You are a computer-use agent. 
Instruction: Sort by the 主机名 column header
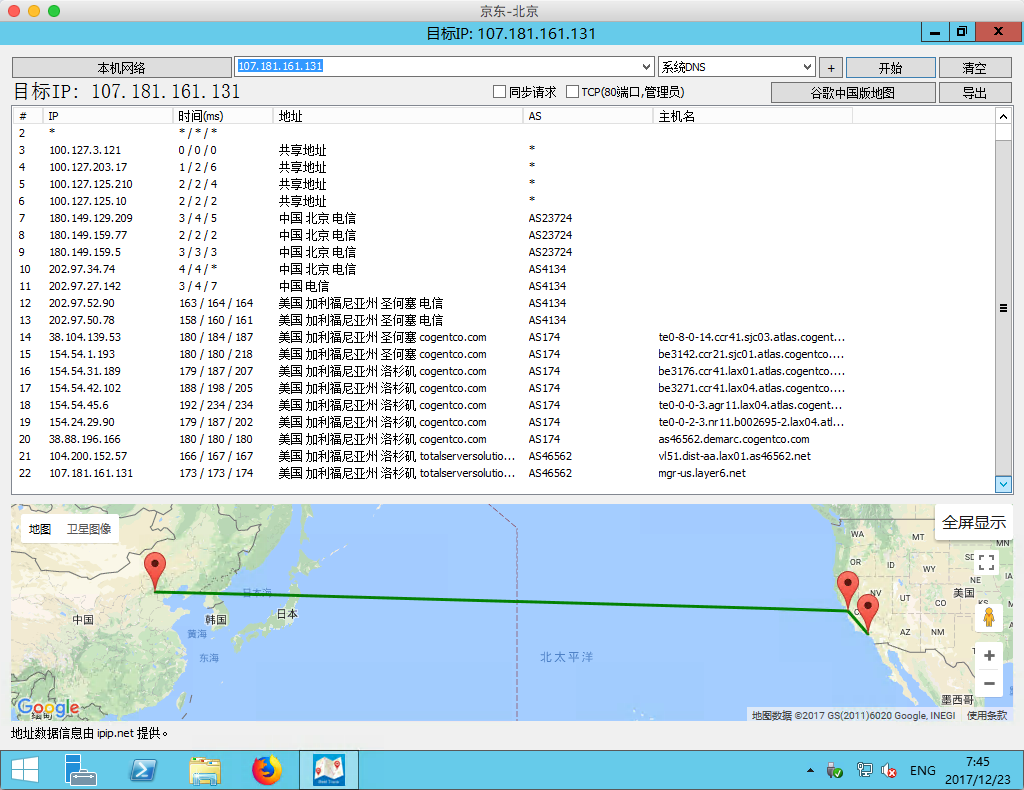pos(752,116)
